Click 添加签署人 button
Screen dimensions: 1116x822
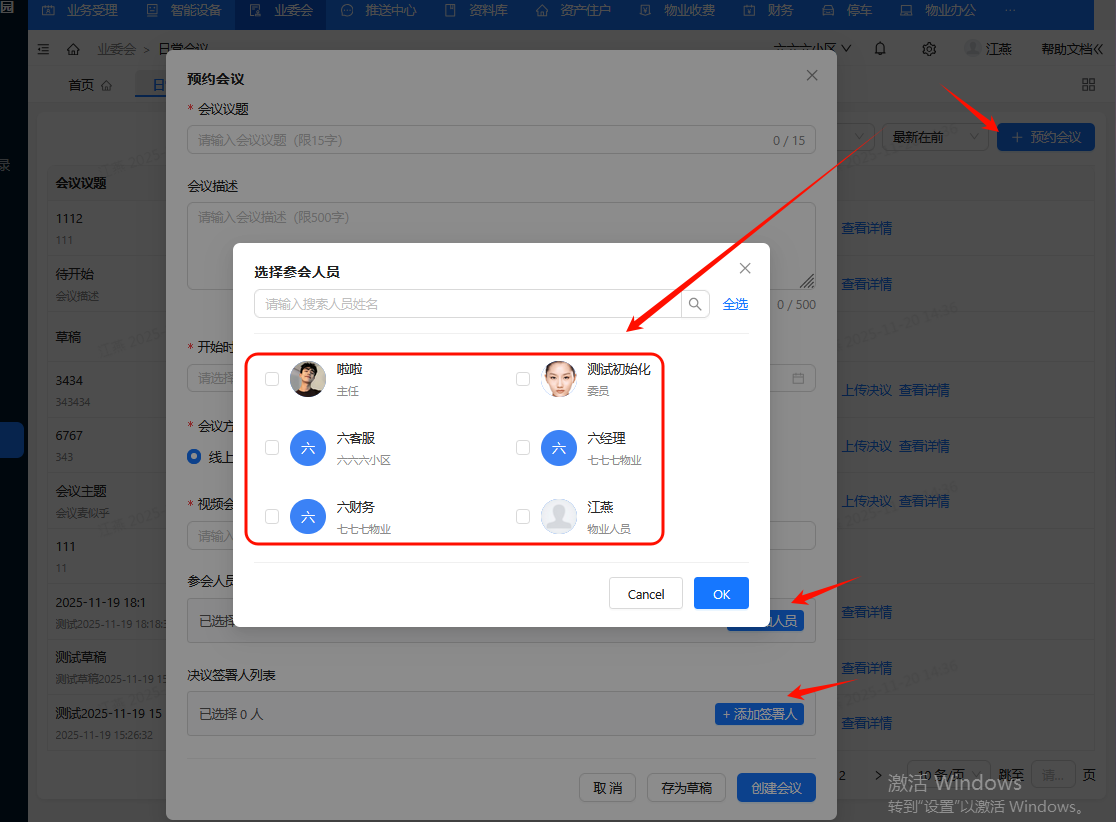759,714
